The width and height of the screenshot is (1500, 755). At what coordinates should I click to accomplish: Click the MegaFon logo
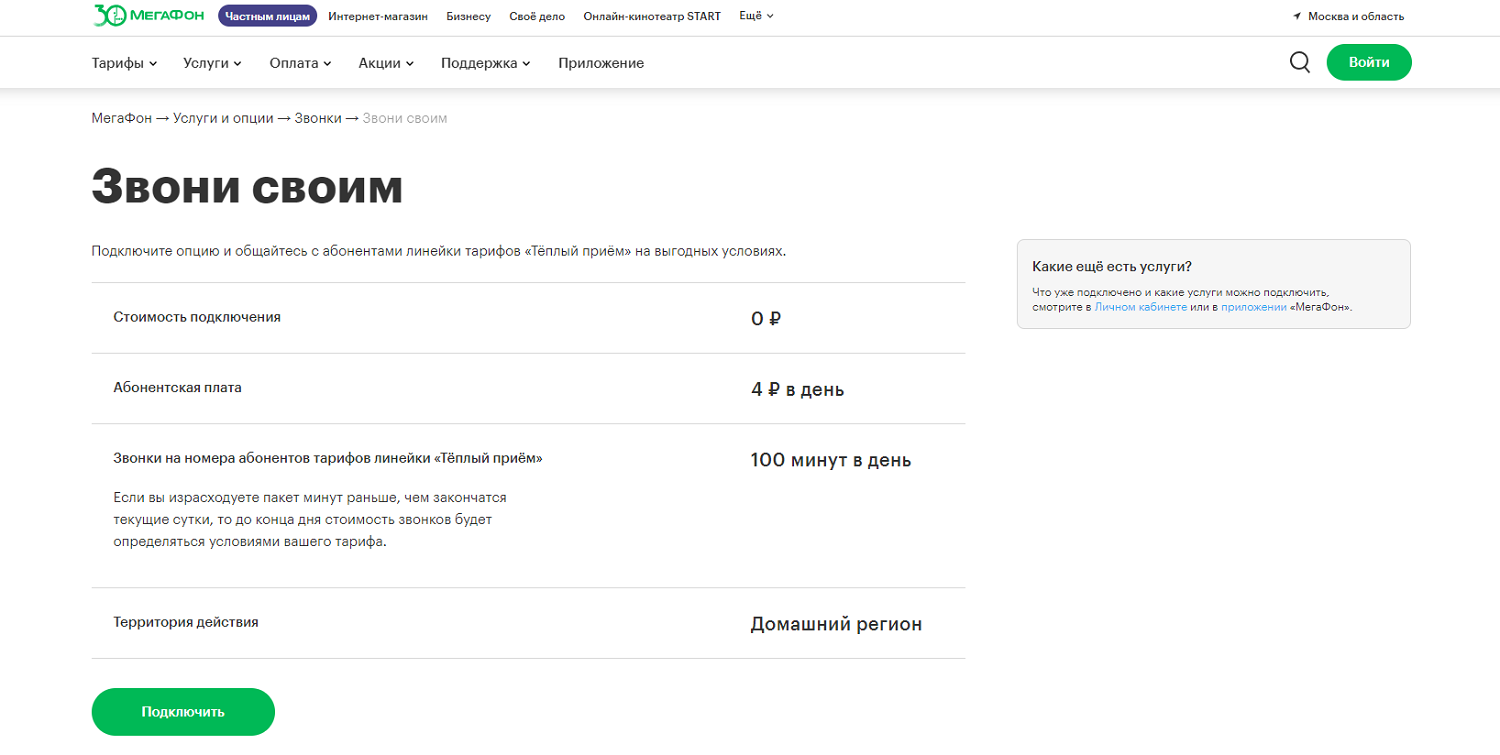(x=151, y=16)
